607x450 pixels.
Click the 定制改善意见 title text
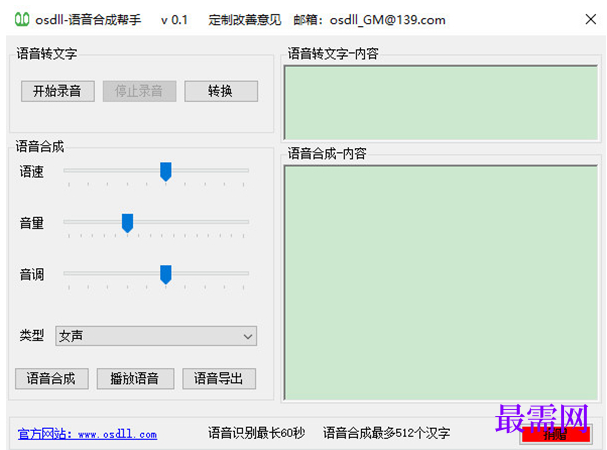coord(245,20)
